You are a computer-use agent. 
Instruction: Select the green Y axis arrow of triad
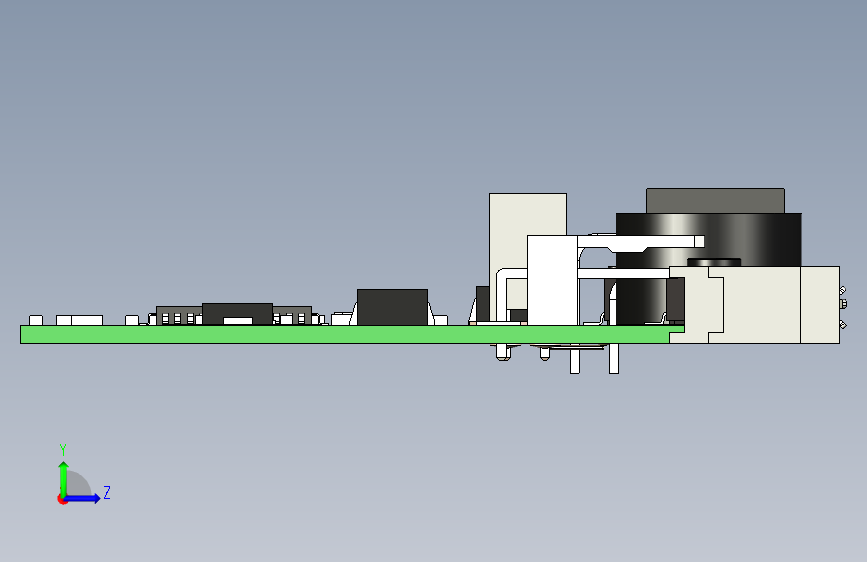point(64,479)
